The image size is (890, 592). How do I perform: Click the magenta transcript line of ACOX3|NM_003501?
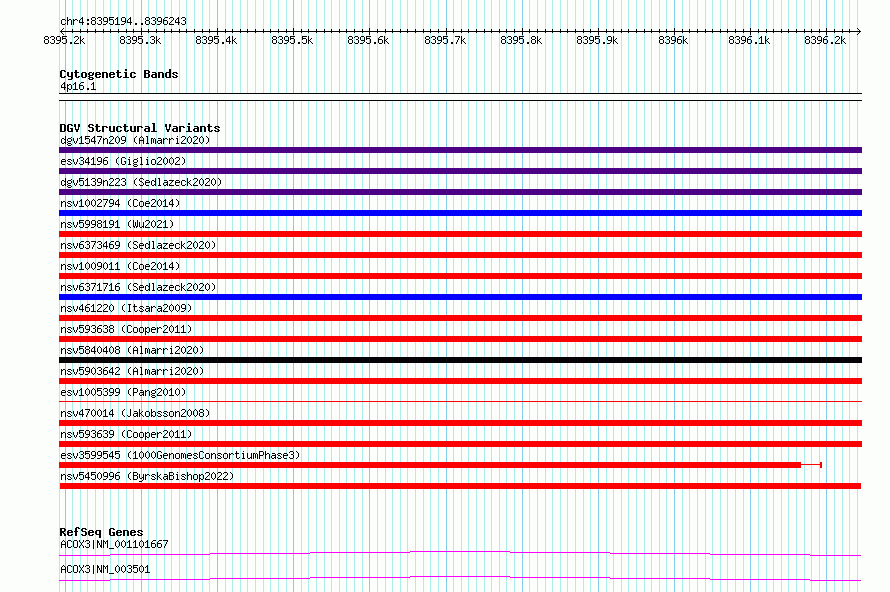coord(460,578)
